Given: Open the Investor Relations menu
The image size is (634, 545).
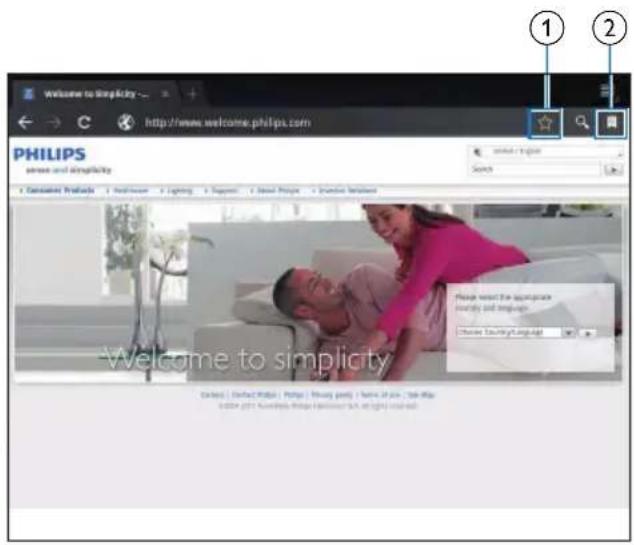Looking at the screenshot, I should pos(347,190).
